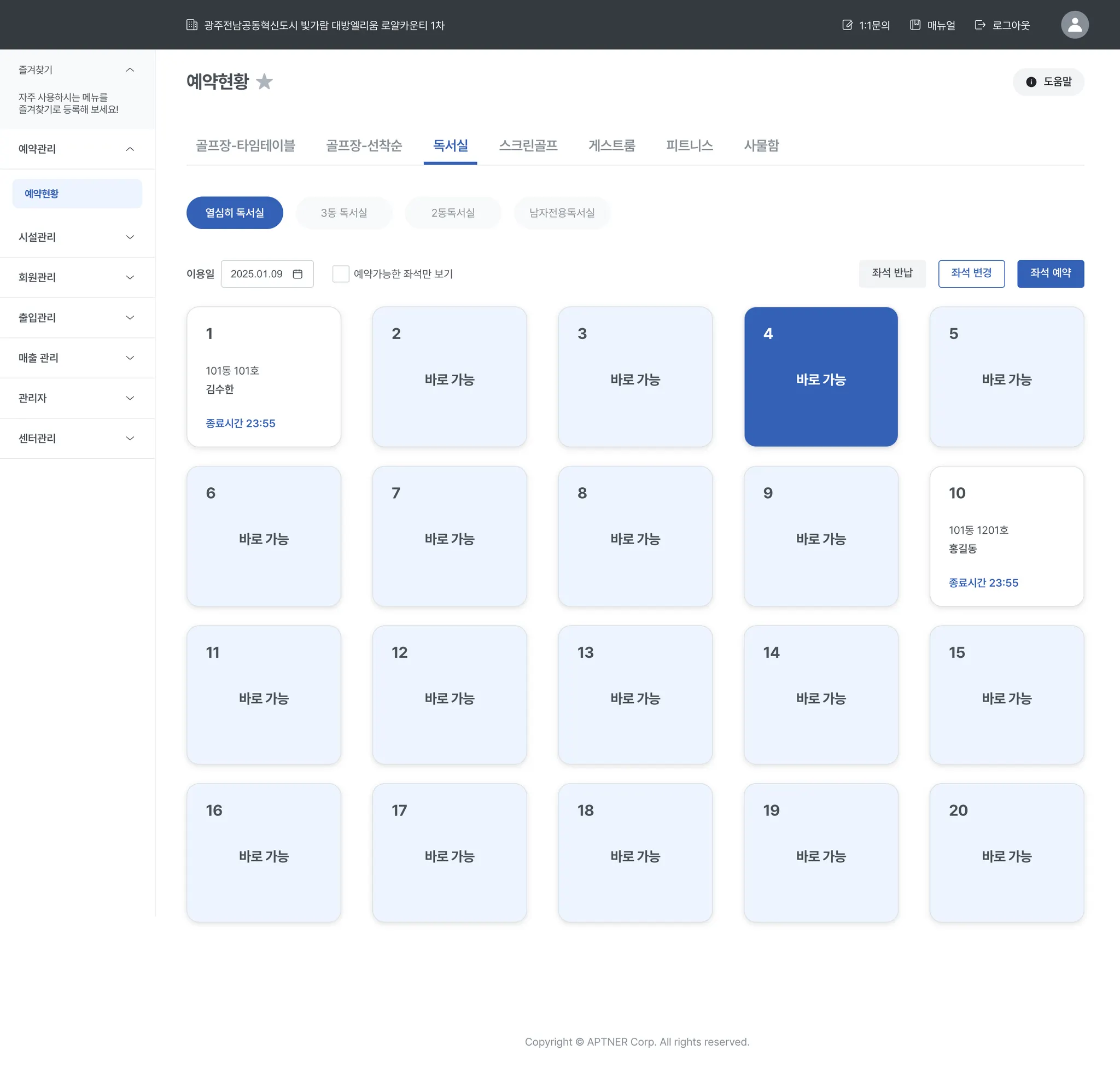Click the user profile avatar icon
Image resolution: width=1120 pixels, height=1068 pixels.
[x=1074, y=25]
